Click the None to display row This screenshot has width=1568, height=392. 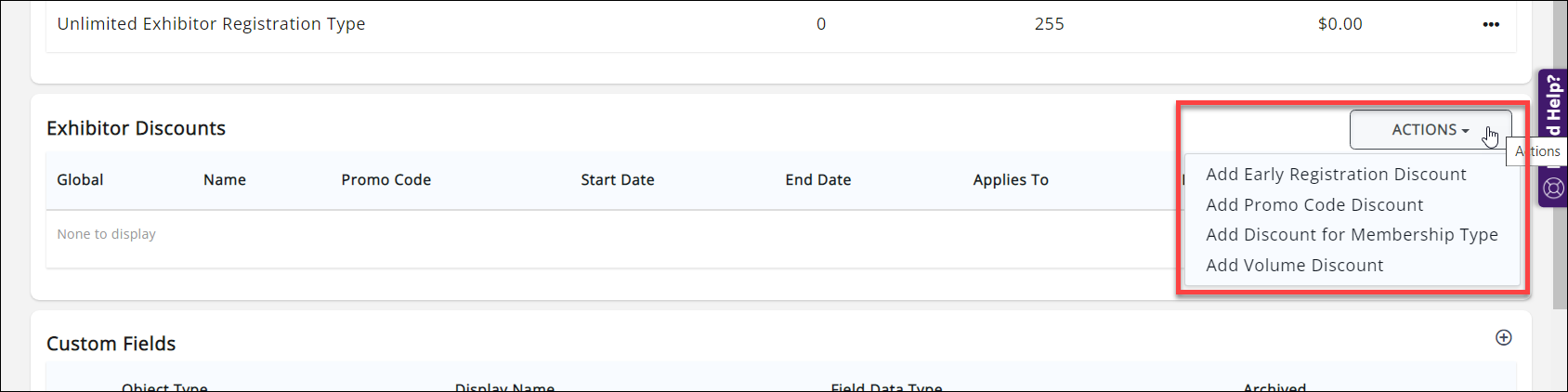pyautogui.click(x=106, y=234)
